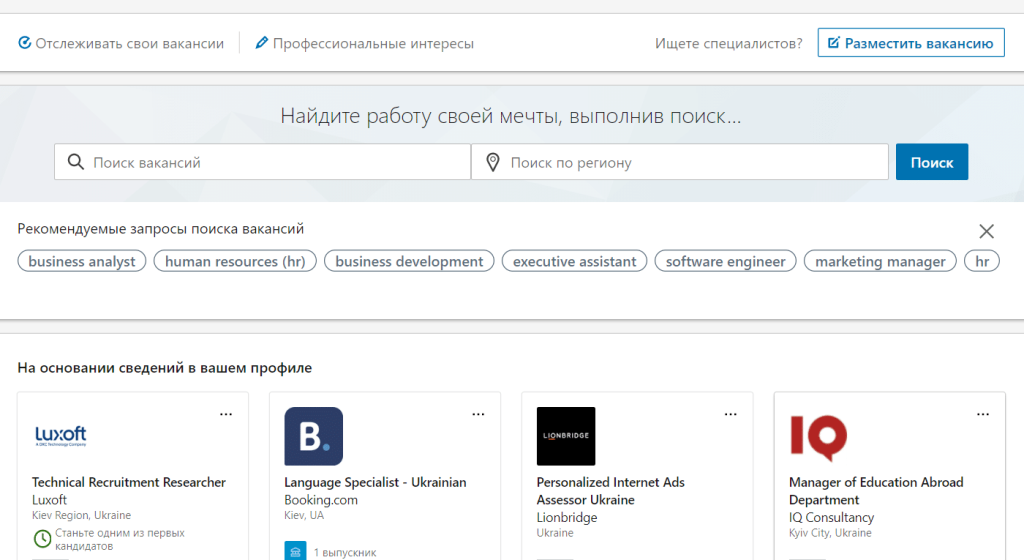Open the Lionbridge logo
The height and width of the screenshot is (560, 1024).
click(x=566, y=436)
